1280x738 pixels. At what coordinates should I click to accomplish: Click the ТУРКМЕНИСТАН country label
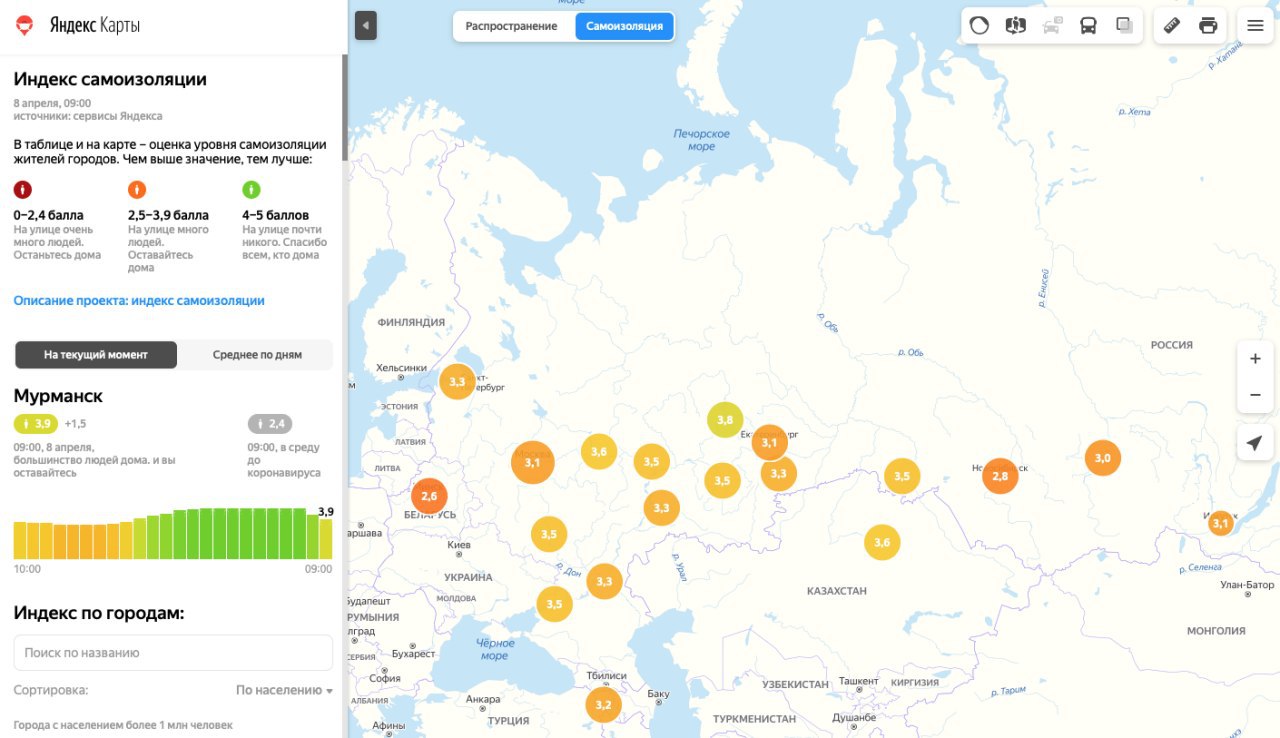755,719
